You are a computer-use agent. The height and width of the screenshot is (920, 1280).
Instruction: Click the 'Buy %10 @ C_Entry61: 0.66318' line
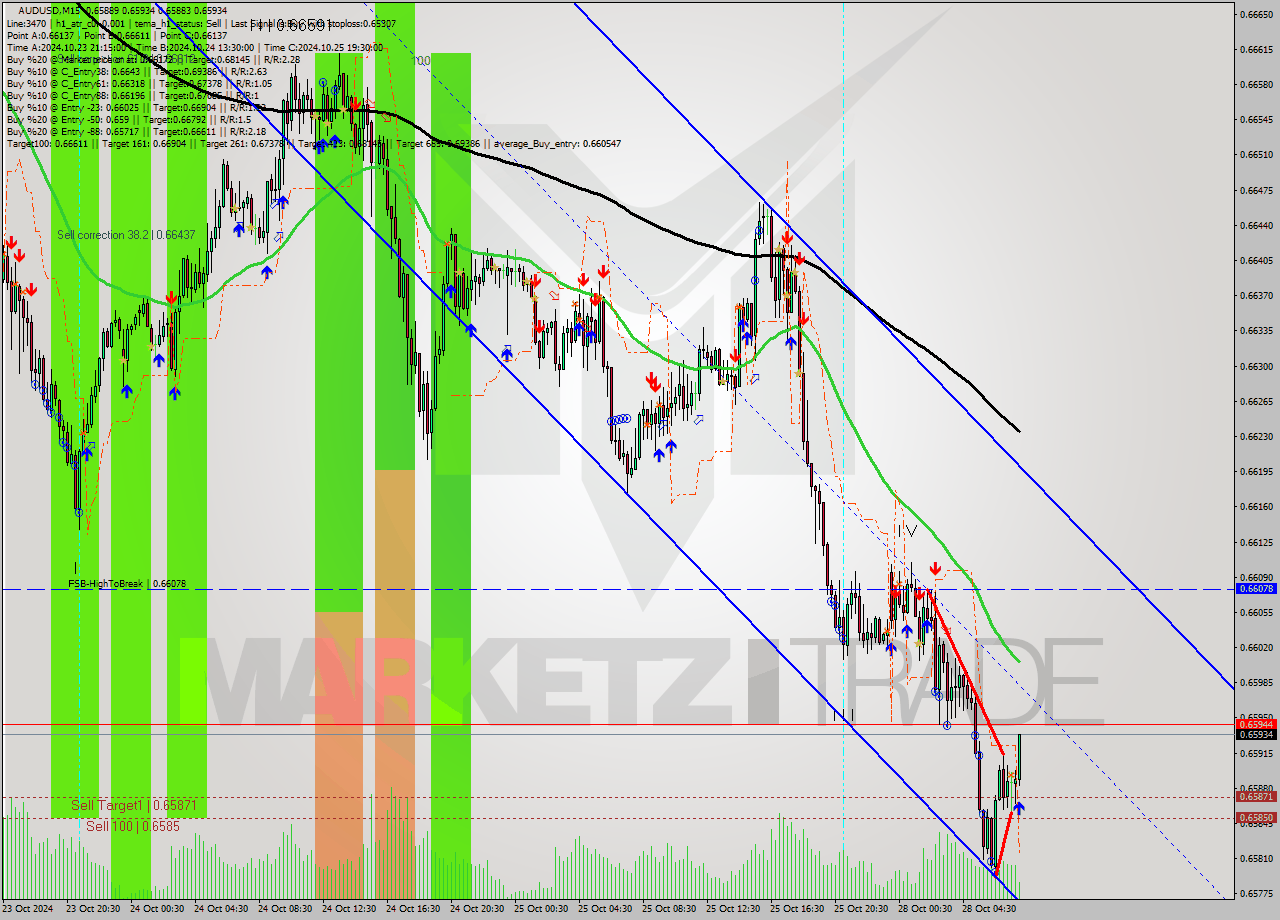tap(139, 83)
